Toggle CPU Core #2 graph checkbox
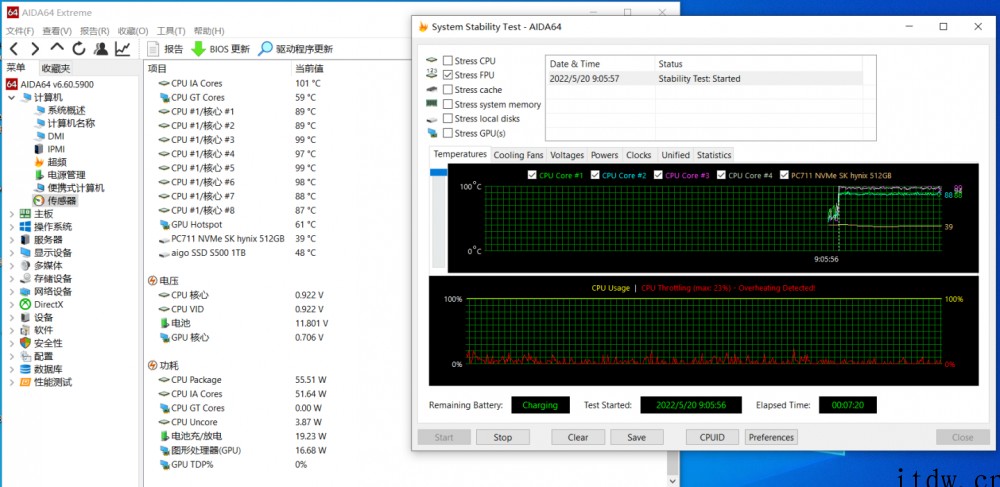 [596, 175]
